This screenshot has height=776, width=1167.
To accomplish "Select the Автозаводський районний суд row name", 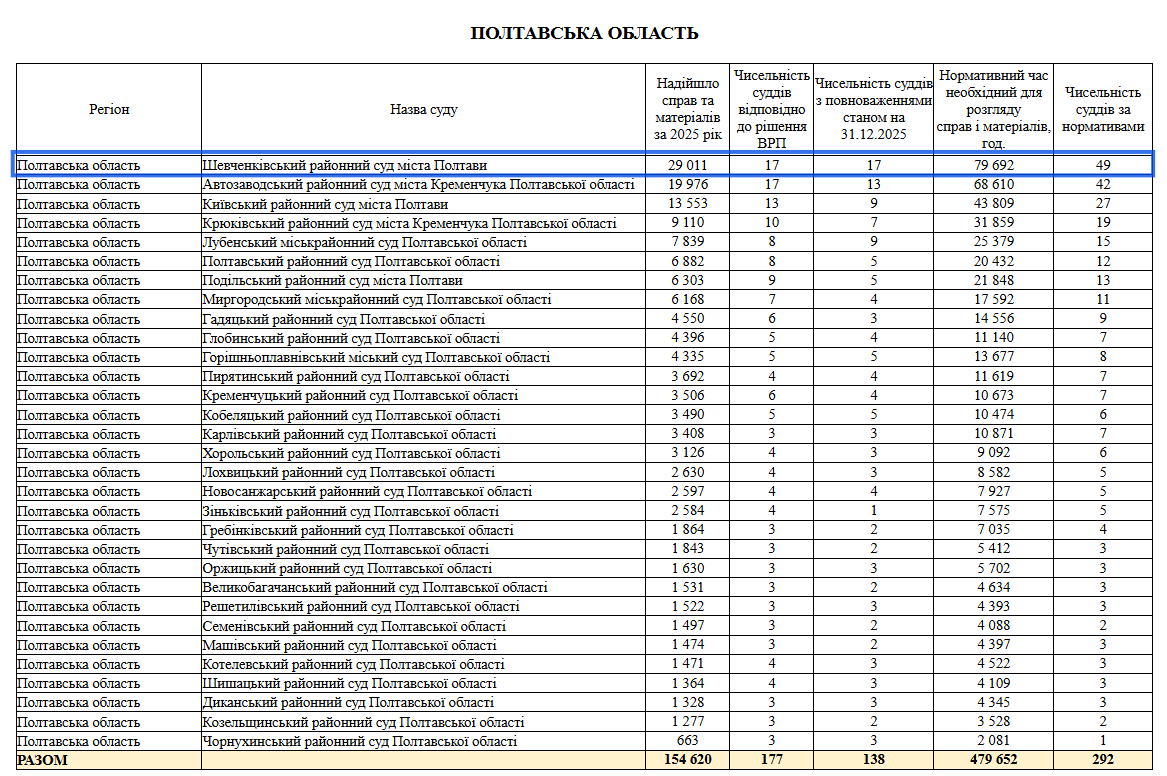I will point(418,185).
